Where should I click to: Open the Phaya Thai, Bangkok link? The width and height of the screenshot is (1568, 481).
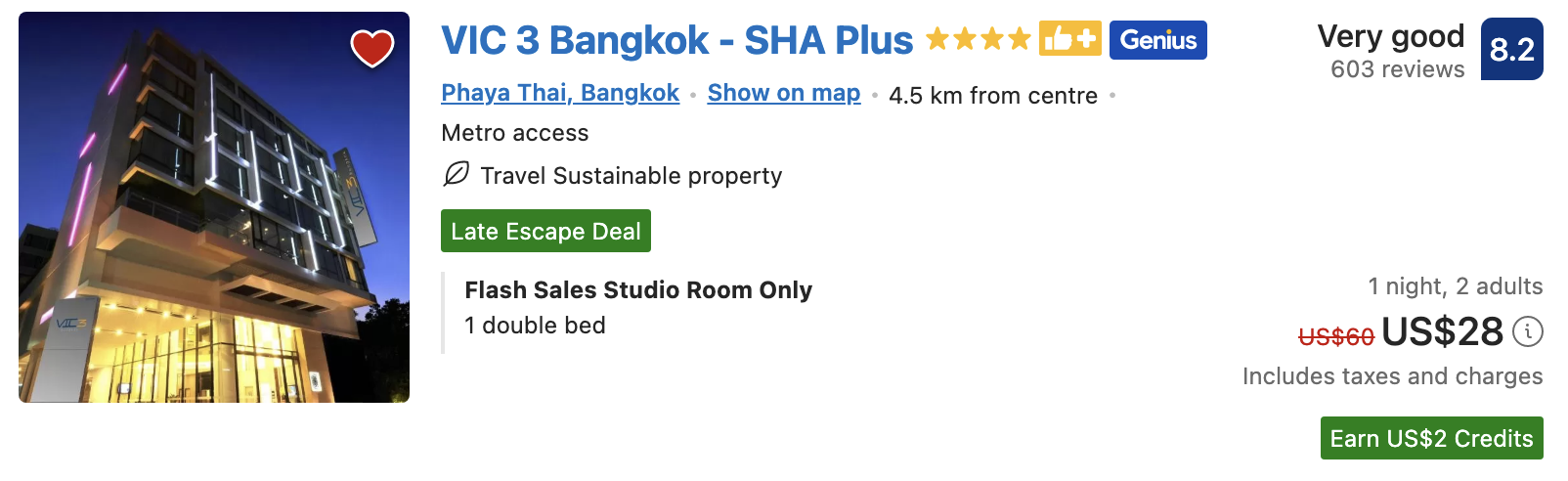(x=560, y=93)
